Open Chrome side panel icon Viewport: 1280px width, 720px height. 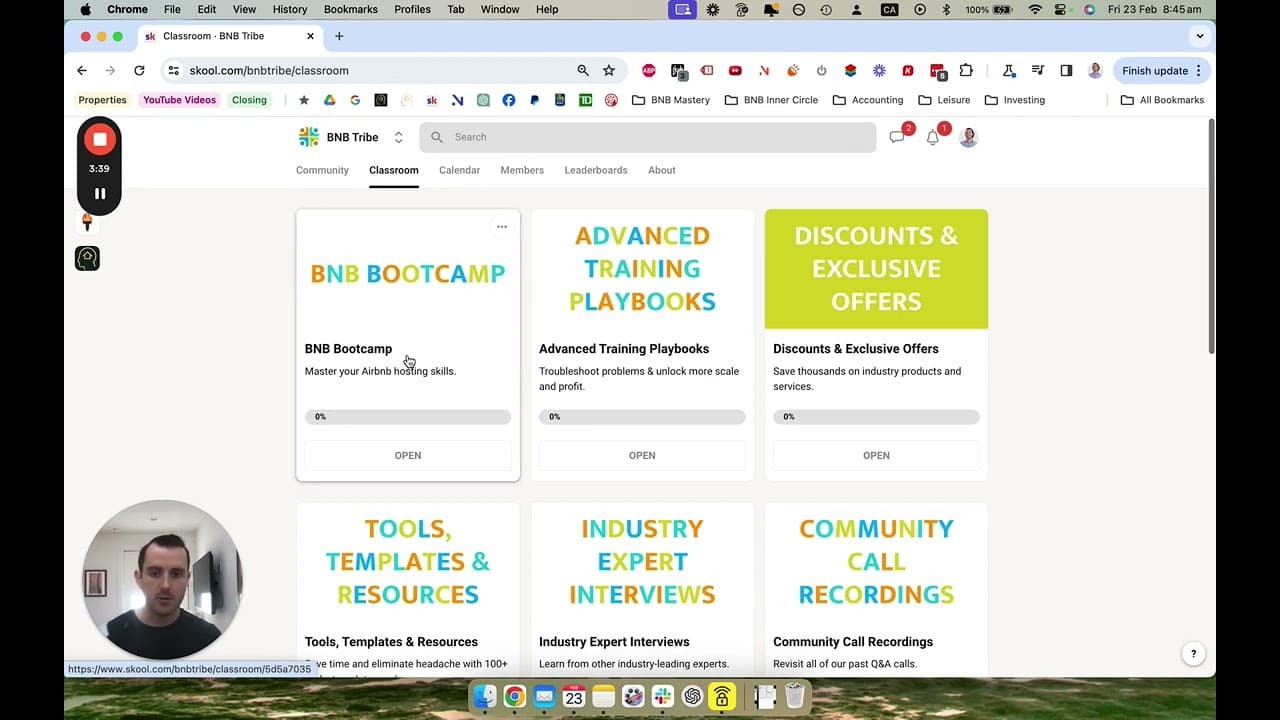click(1066, 71)
